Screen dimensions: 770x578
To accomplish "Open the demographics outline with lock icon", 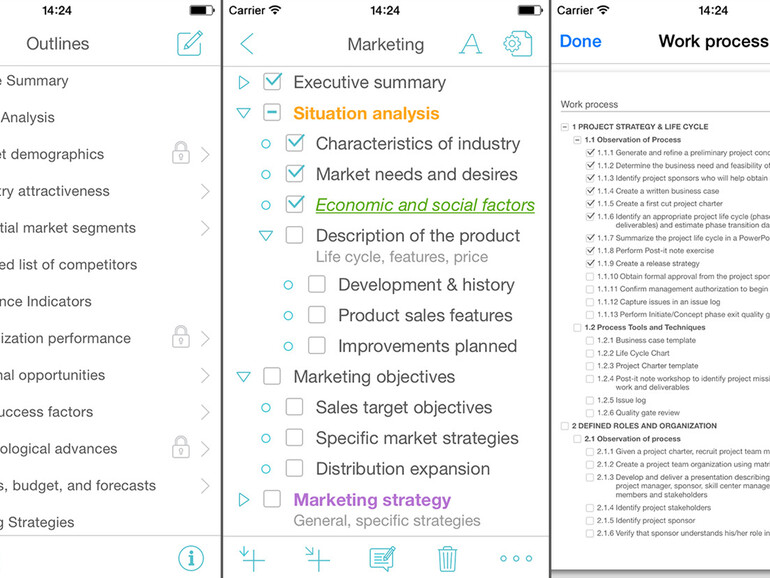I will [x=100, y=154].
